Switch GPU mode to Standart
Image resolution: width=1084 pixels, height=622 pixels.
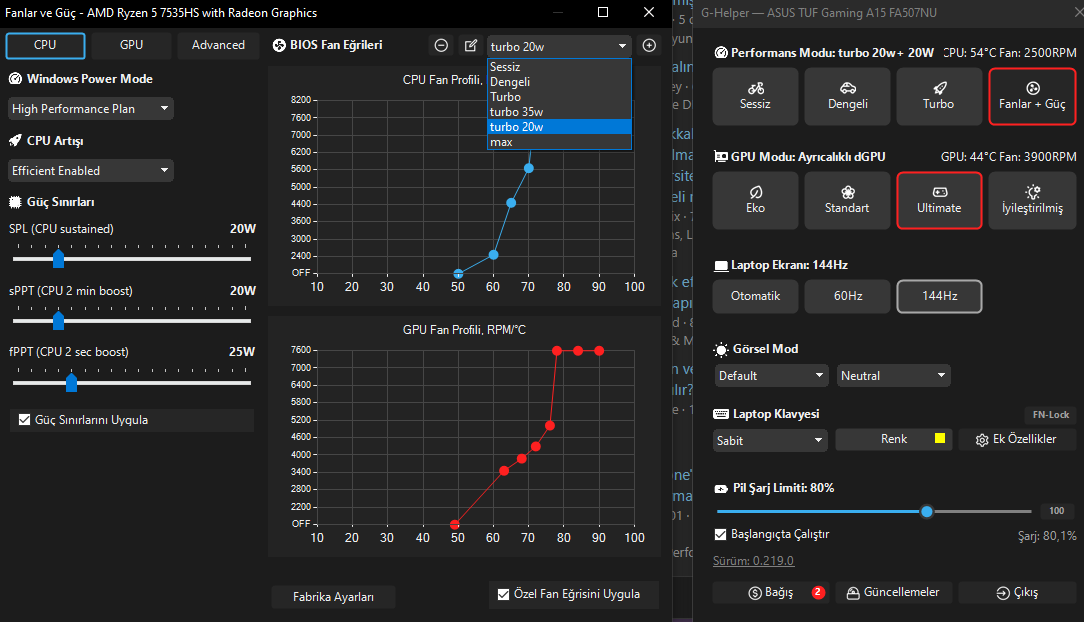point(848,200)
